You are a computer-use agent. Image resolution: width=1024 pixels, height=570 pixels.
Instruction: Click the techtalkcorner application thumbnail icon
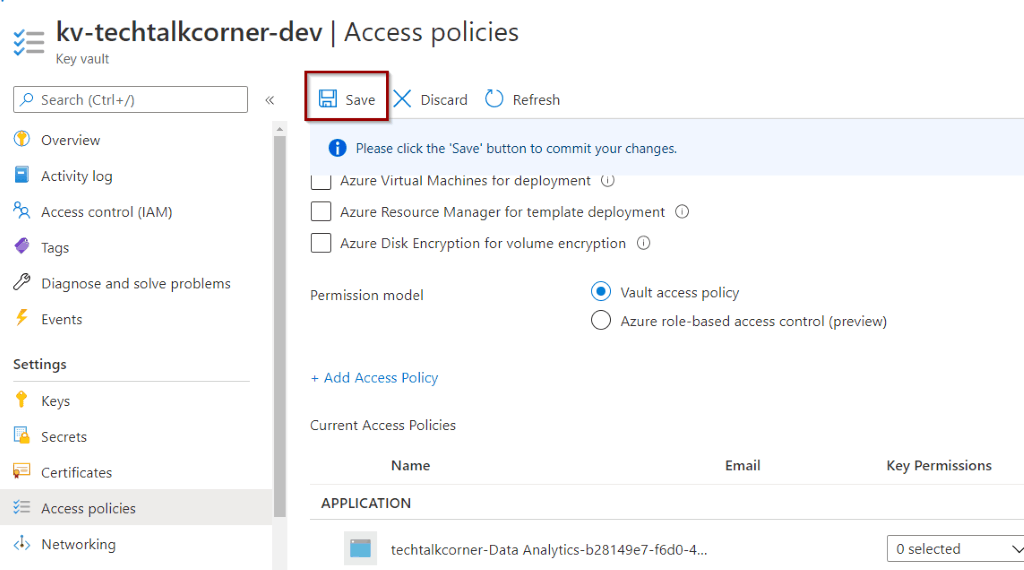360,548
